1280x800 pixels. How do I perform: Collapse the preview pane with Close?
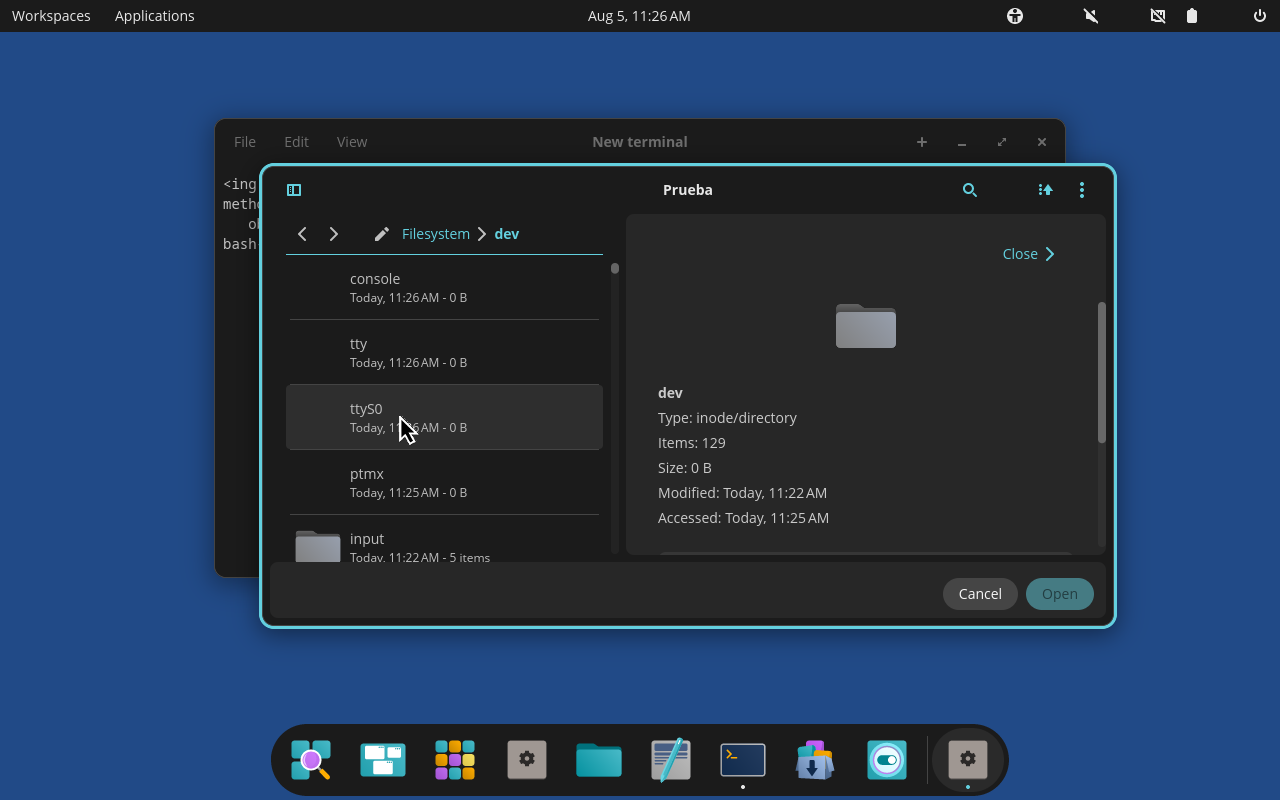coord(1029,254)
